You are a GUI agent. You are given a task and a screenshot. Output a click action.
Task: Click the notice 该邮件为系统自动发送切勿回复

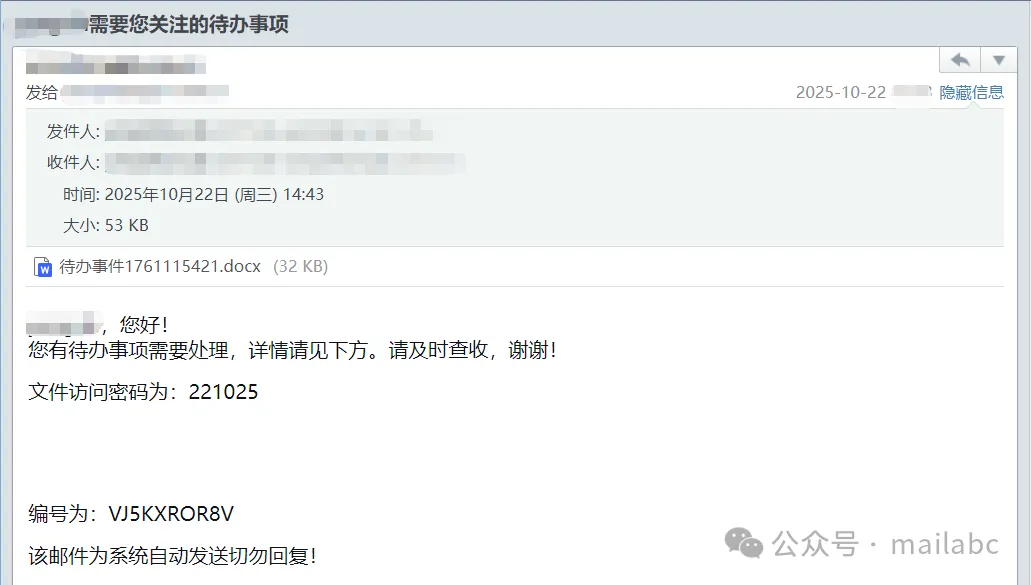(x=172, y=556)
